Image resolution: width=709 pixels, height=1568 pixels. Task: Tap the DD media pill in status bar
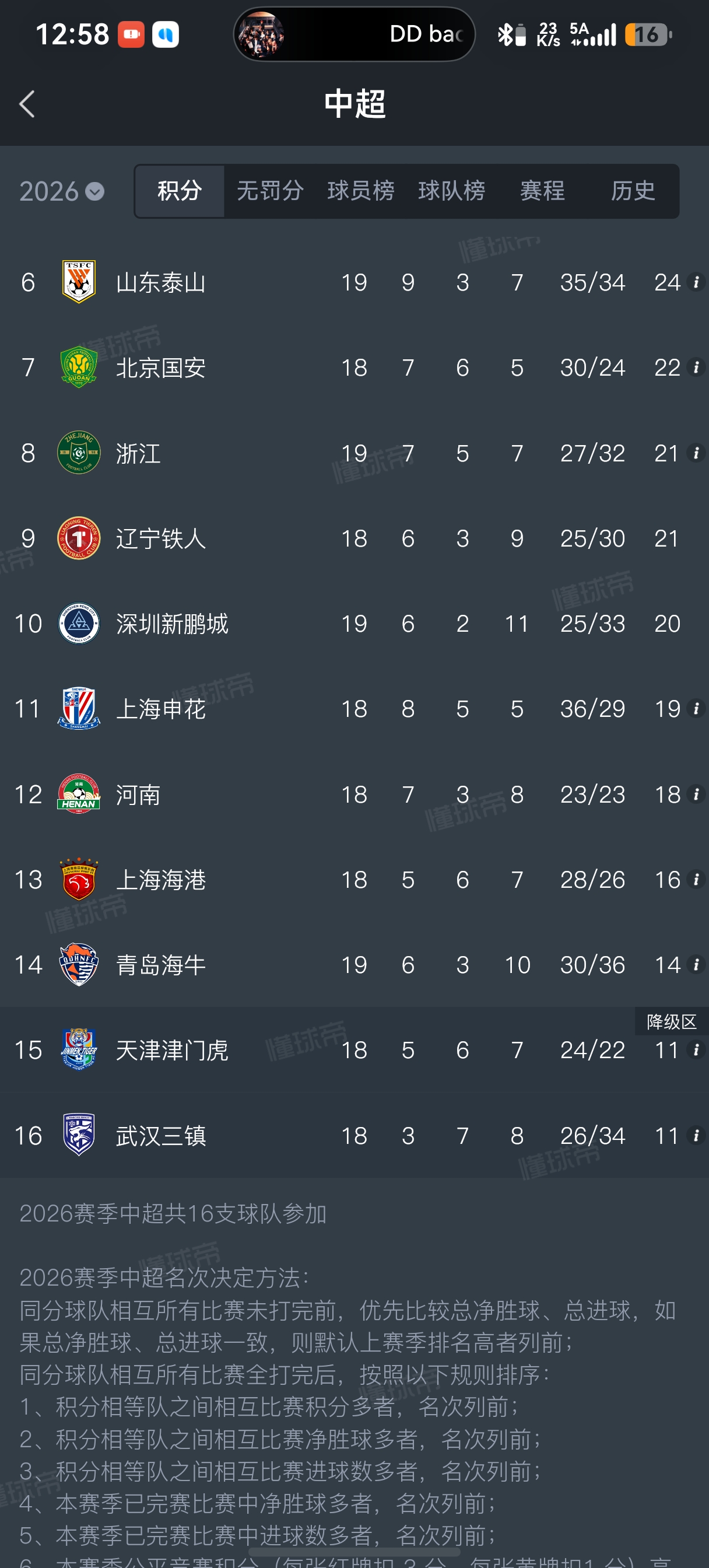(354, 34)
